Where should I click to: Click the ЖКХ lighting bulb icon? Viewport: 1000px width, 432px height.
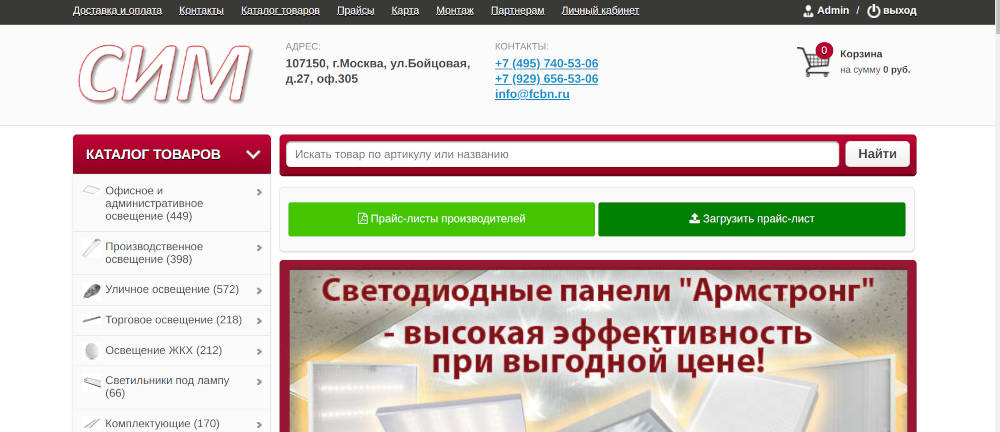[x=92, y=350]
